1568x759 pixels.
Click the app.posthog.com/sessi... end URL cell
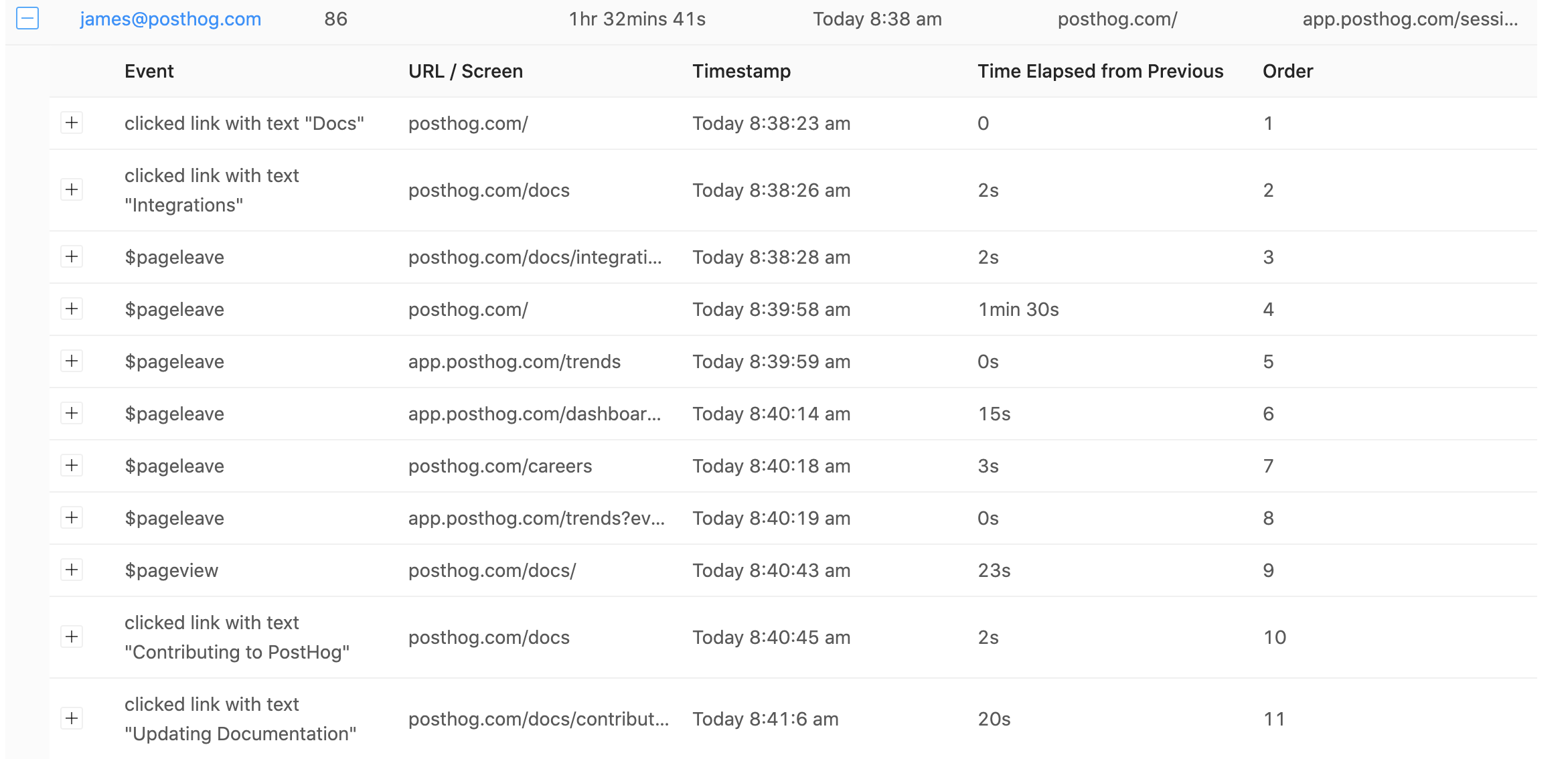(x=1410, y=19)
